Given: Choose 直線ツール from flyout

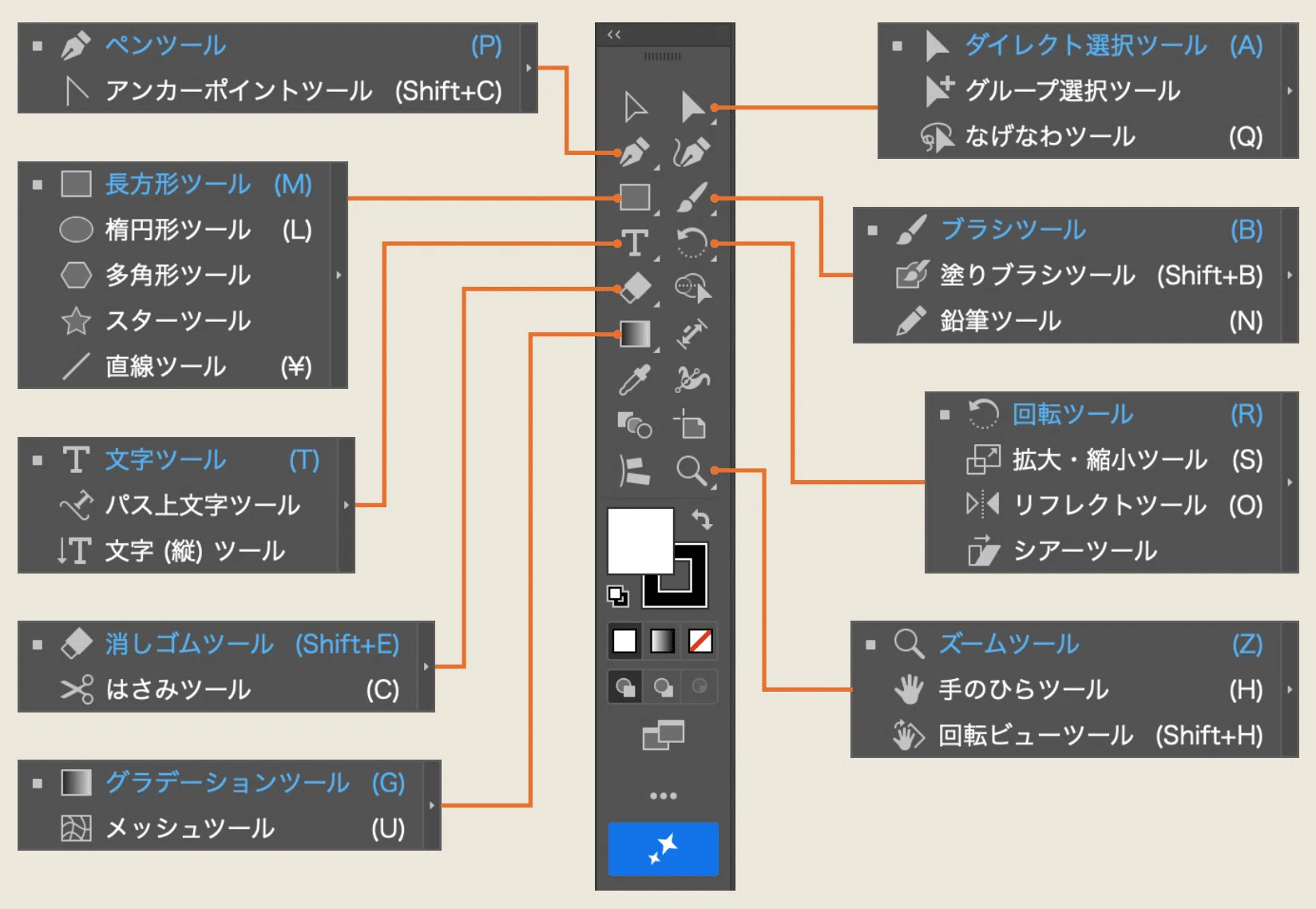Looking at the screenshot, I should 175,367.
